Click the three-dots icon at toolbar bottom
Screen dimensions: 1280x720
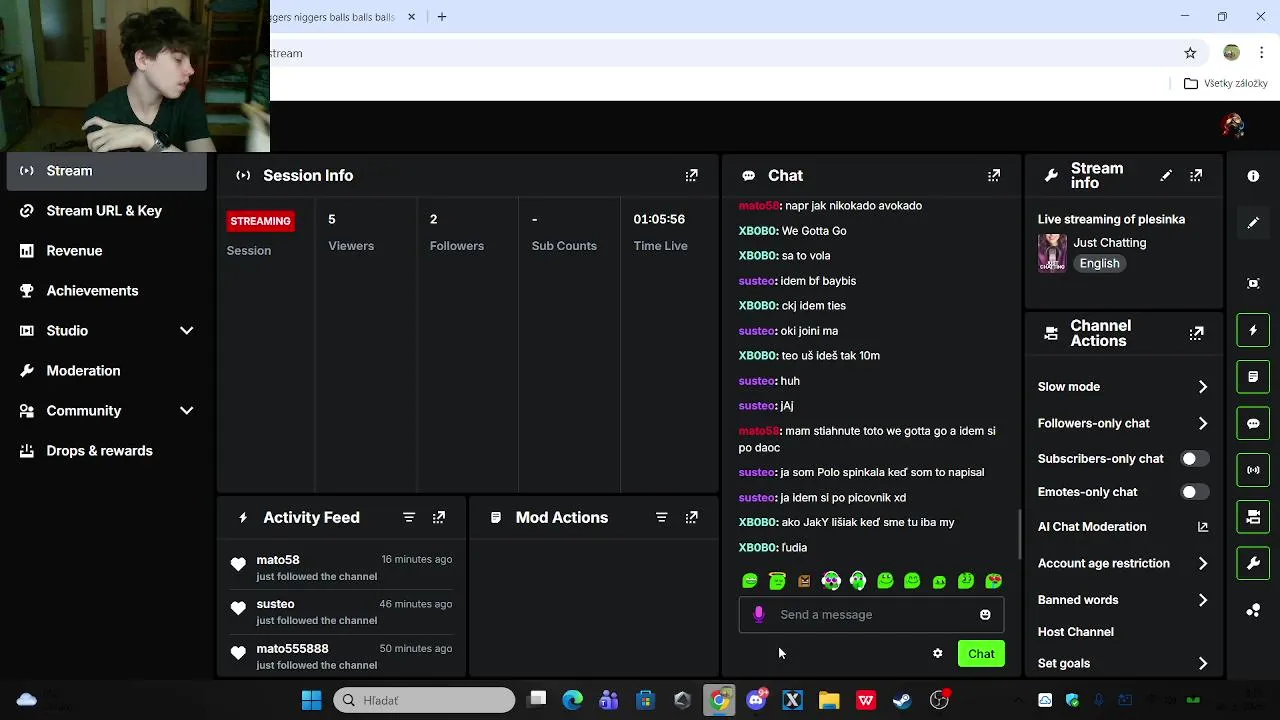click(1253, 611)
